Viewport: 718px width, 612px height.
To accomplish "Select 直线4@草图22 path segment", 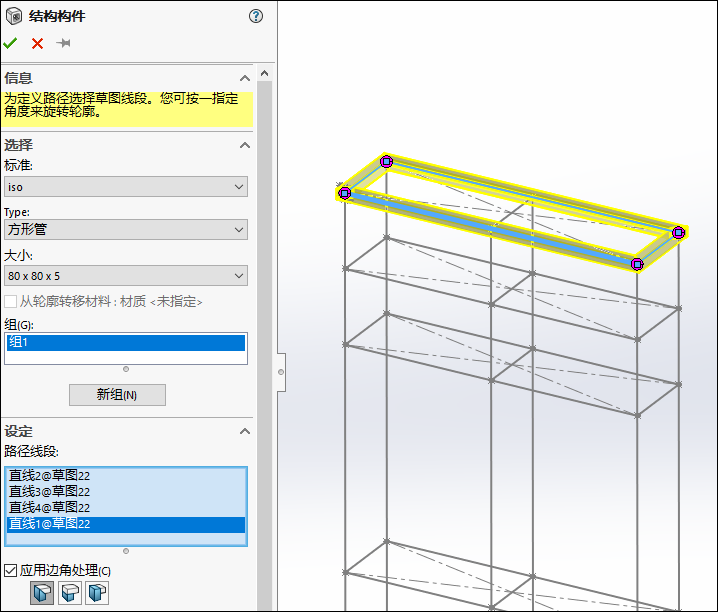I will pyautogui.click(x=126, y=508).
